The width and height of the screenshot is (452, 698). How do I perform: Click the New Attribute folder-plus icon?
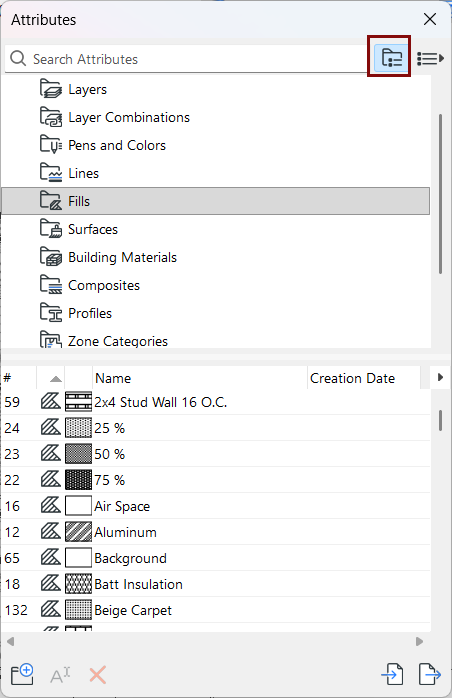click(x=22, y=674)
